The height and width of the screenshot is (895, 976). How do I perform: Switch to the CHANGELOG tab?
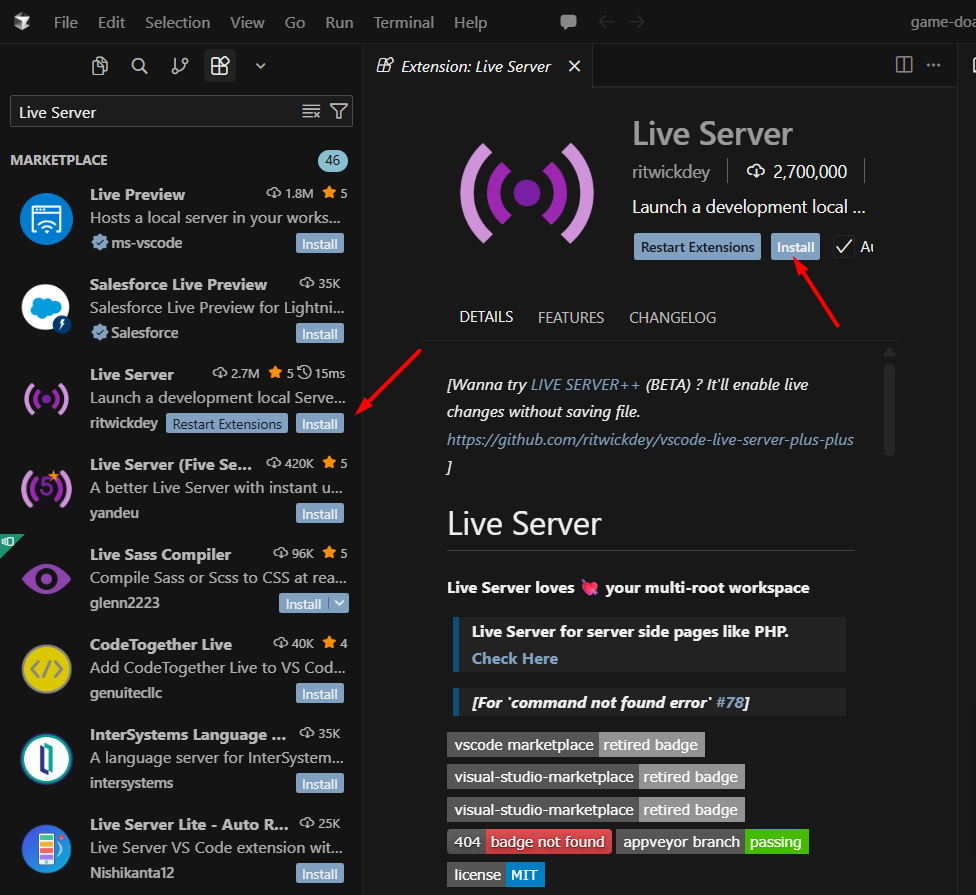pyautogui.click(x=672, y=317)
